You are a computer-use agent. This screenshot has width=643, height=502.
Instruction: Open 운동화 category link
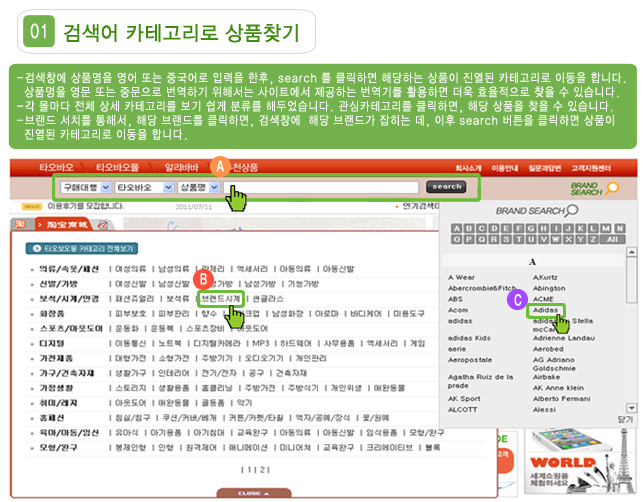pos(127,329)
